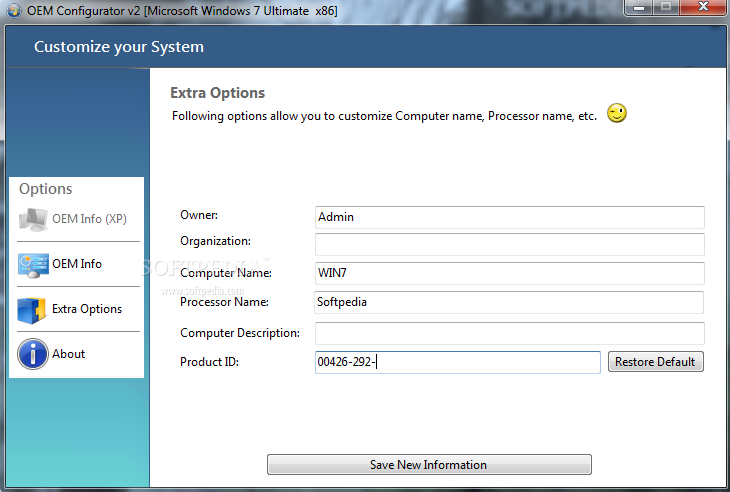
Task: Click the Computer Name field with WIN7
Action: (x=509, y=273)
